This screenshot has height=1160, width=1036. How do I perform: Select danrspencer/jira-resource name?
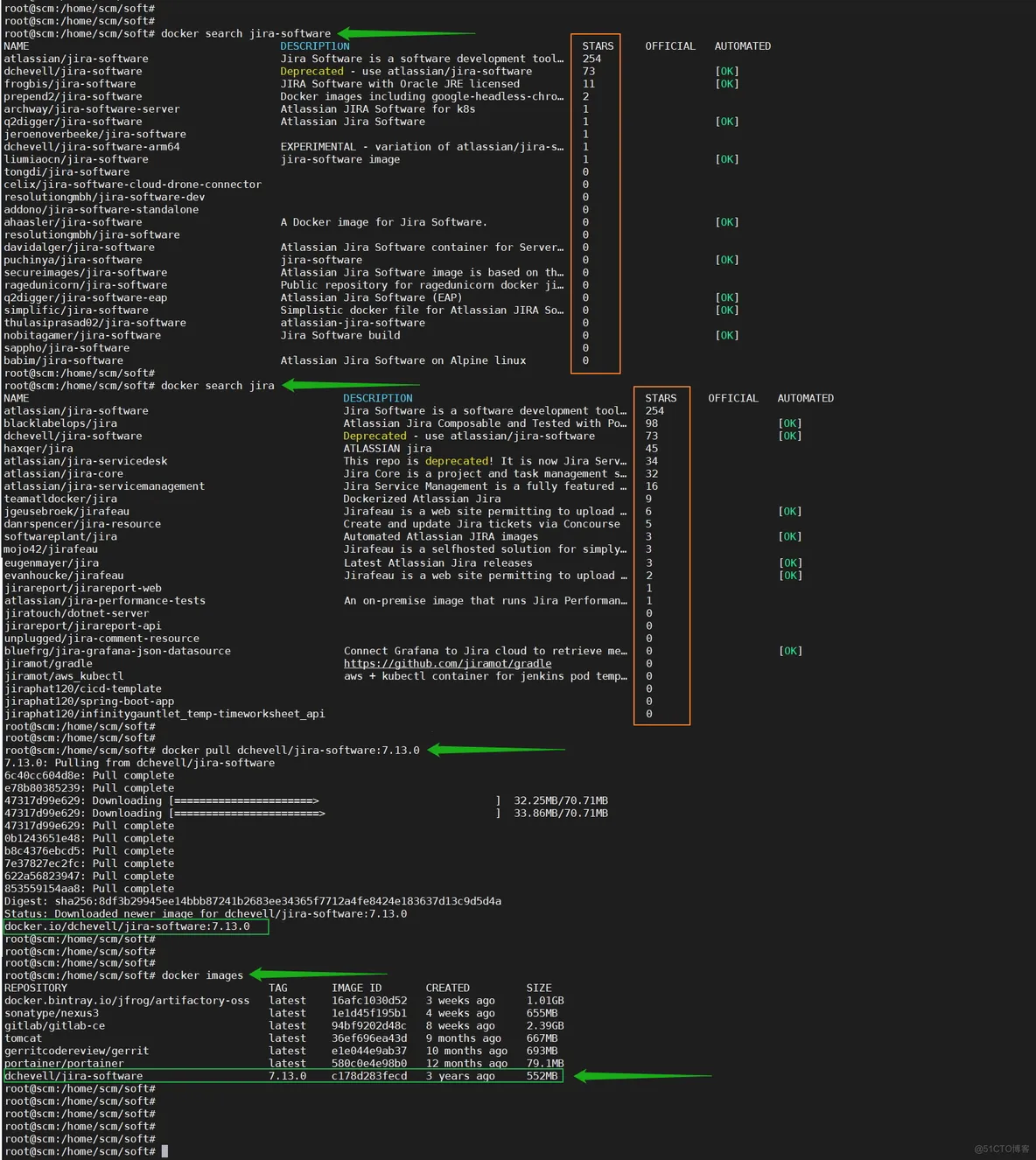(x=82, y=524)
